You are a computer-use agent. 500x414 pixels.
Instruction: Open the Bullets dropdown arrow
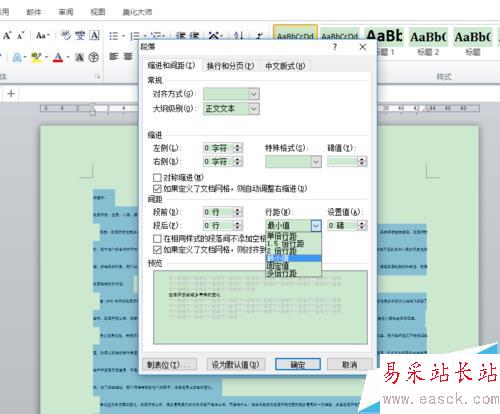click(x=123, y=36)
